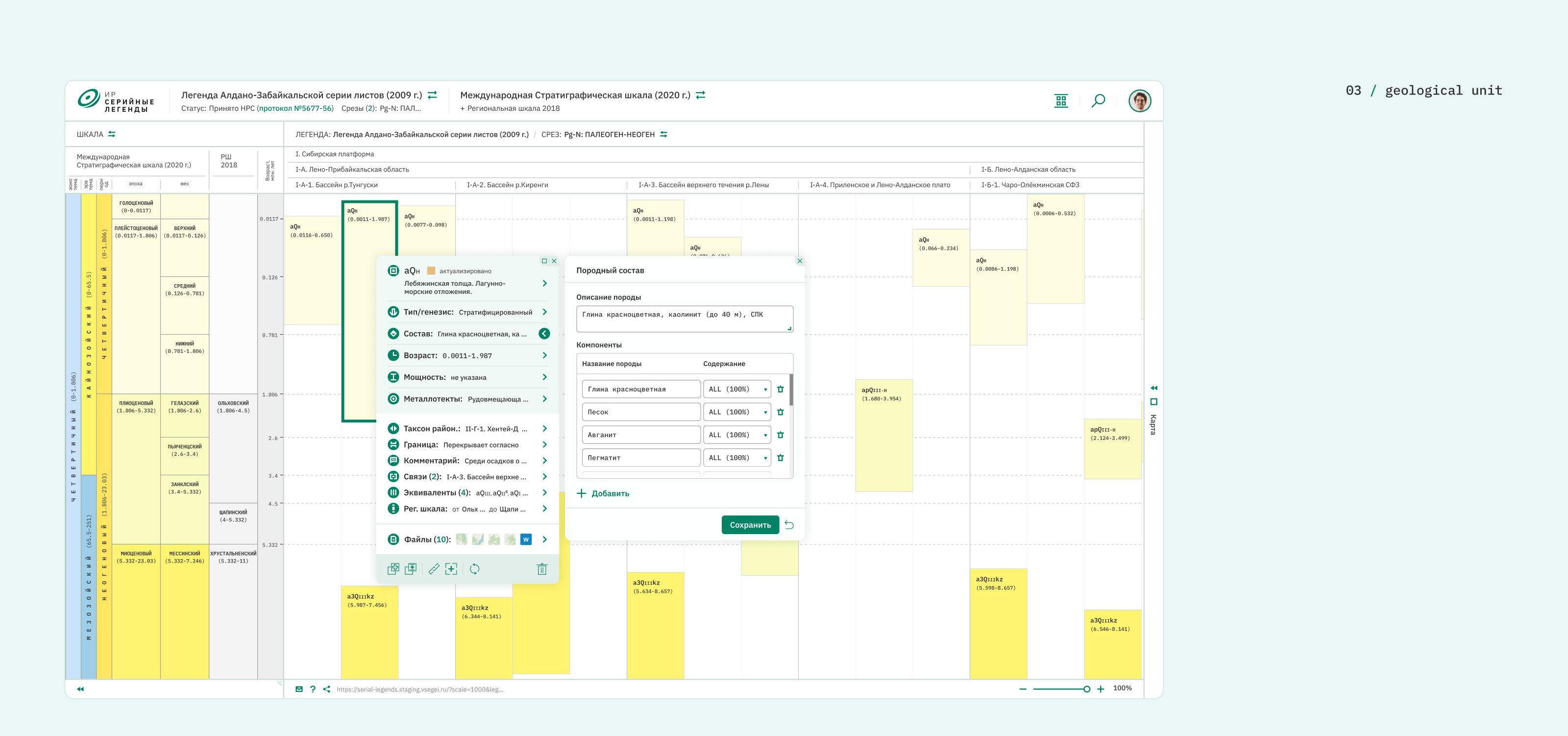Viewport: 1568px width, 736px height.
Task: Open the Граница row
Action: (467, 445)
